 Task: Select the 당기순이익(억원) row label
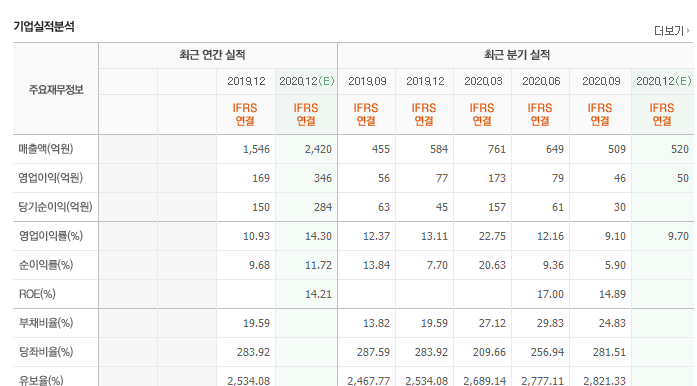point(55,207)
